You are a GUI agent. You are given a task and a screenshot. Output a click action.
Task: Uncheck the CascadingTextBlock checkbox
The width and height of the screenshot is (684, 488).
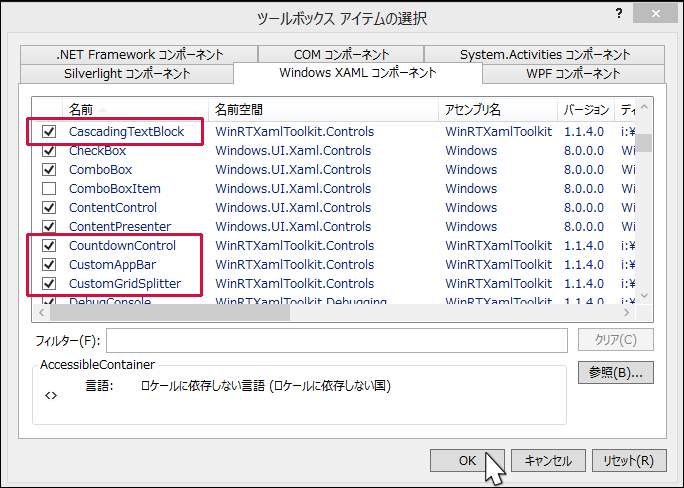pos(49,131)
